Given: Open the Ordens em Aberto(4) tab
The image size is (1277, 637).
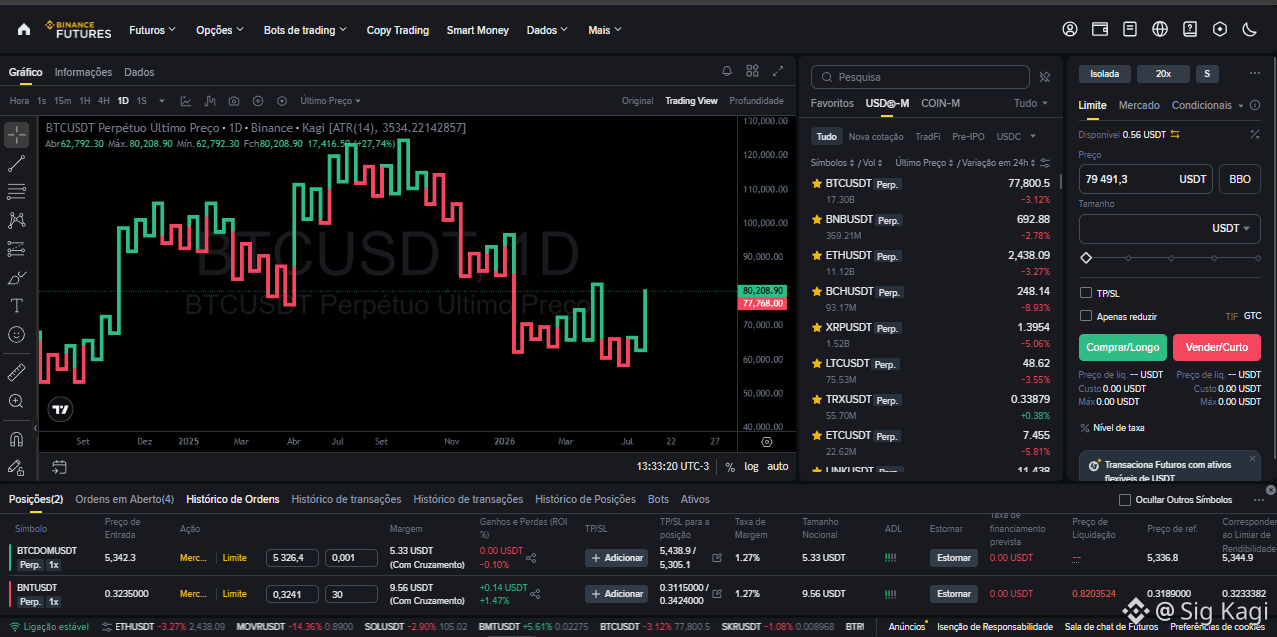Looking at the screenshot, I should point(124,499).
